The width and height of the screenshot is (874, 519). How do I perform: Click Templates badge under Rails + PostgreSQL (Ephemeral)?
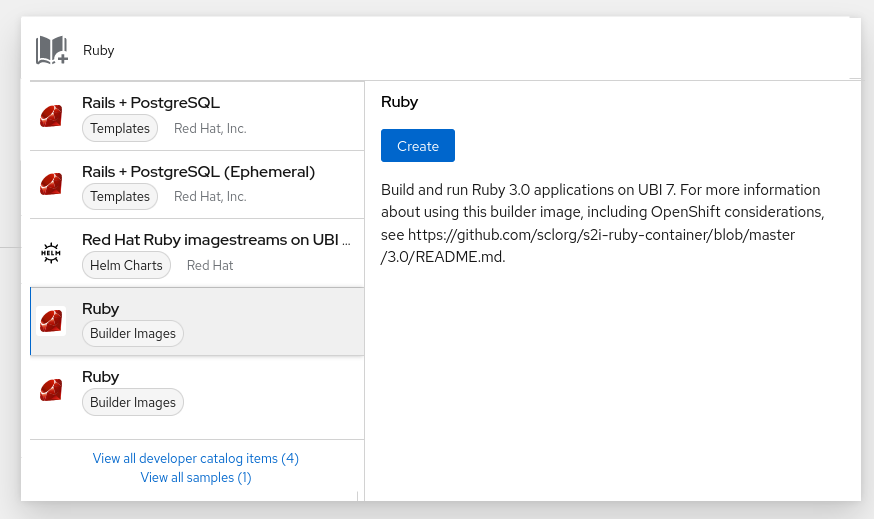coord(120,197)
